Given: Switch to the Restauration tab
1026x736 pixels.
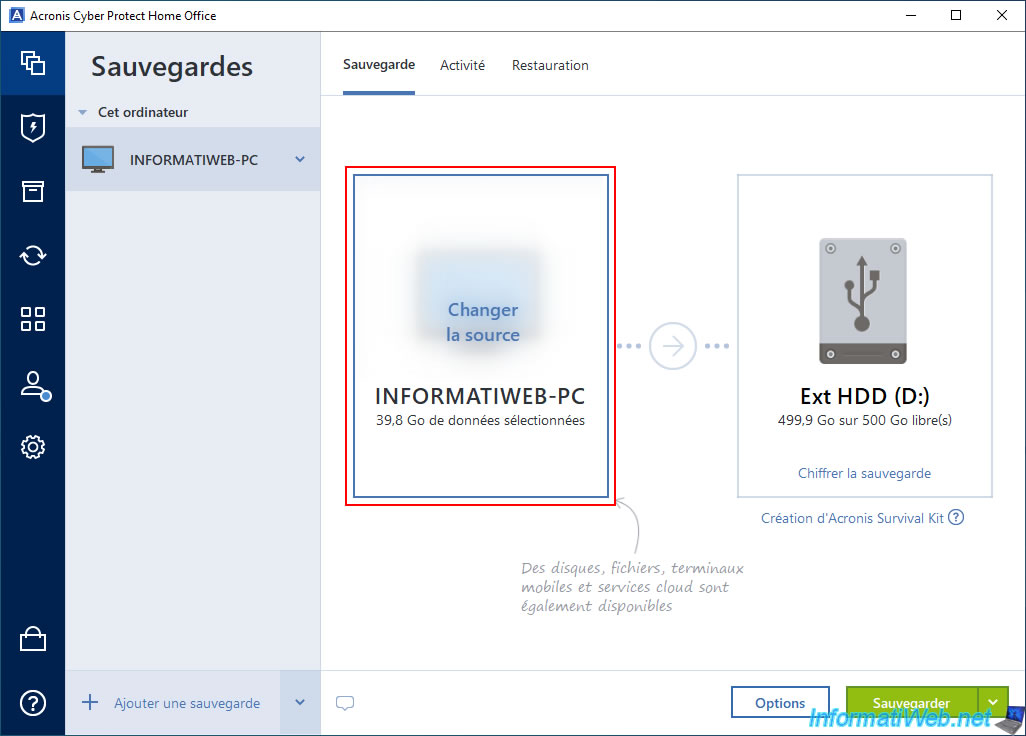Looking at the screenshot, I should point(550,65).
